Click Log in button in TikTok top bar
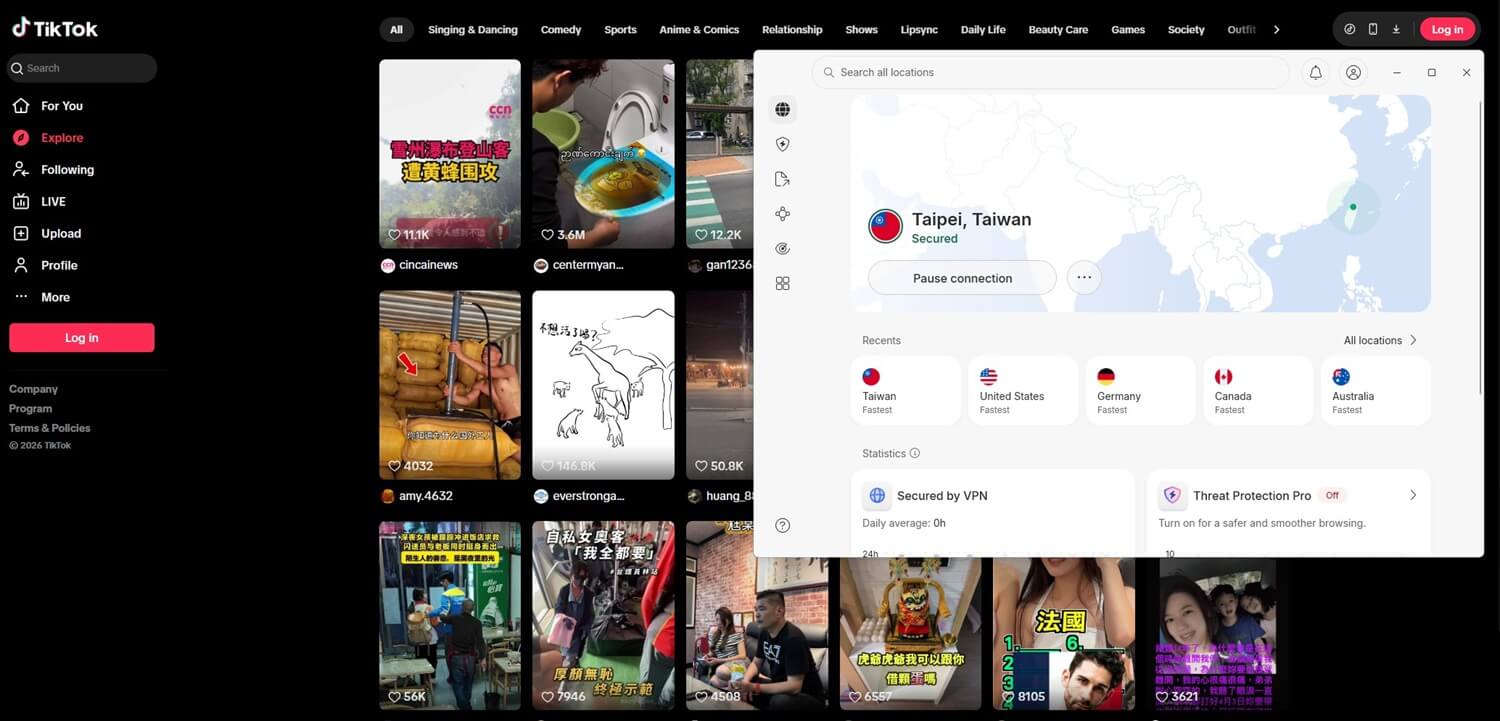Screen dimensions: 1500x721 tap(1447, 29)
